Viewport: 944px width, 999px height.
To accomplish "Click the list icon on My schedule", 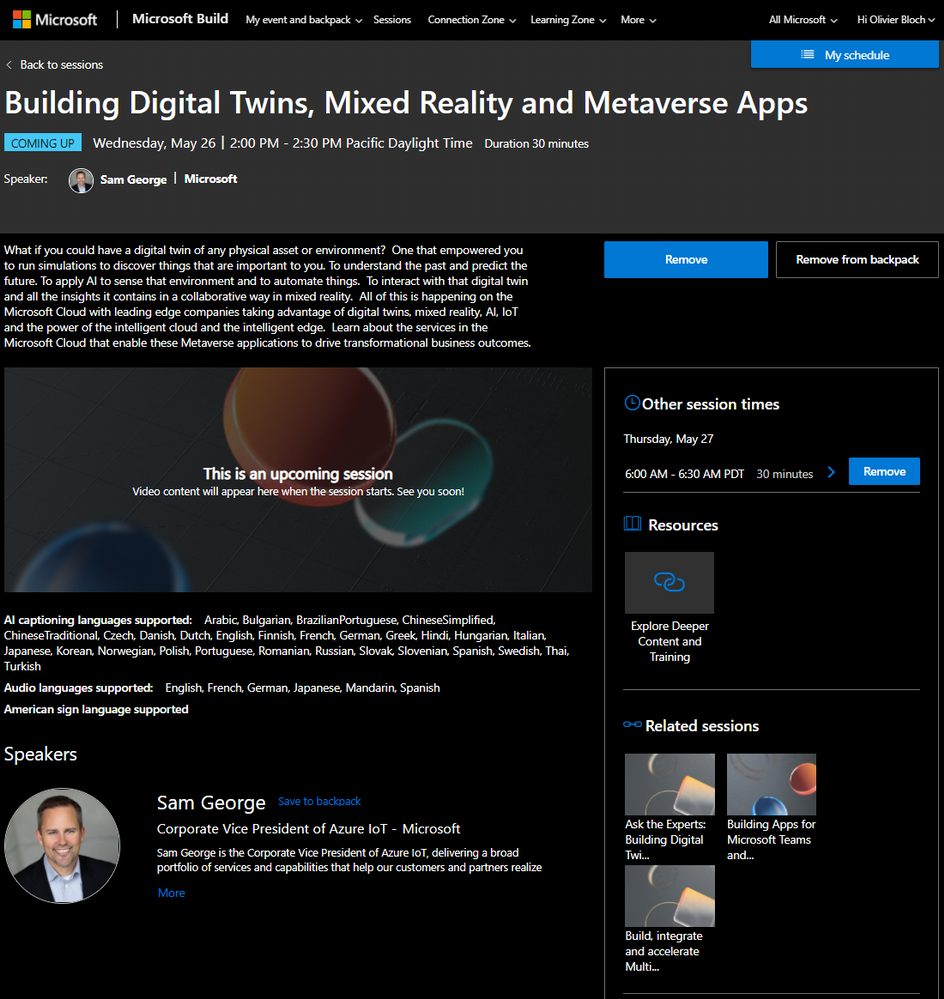I will (807, 55).
